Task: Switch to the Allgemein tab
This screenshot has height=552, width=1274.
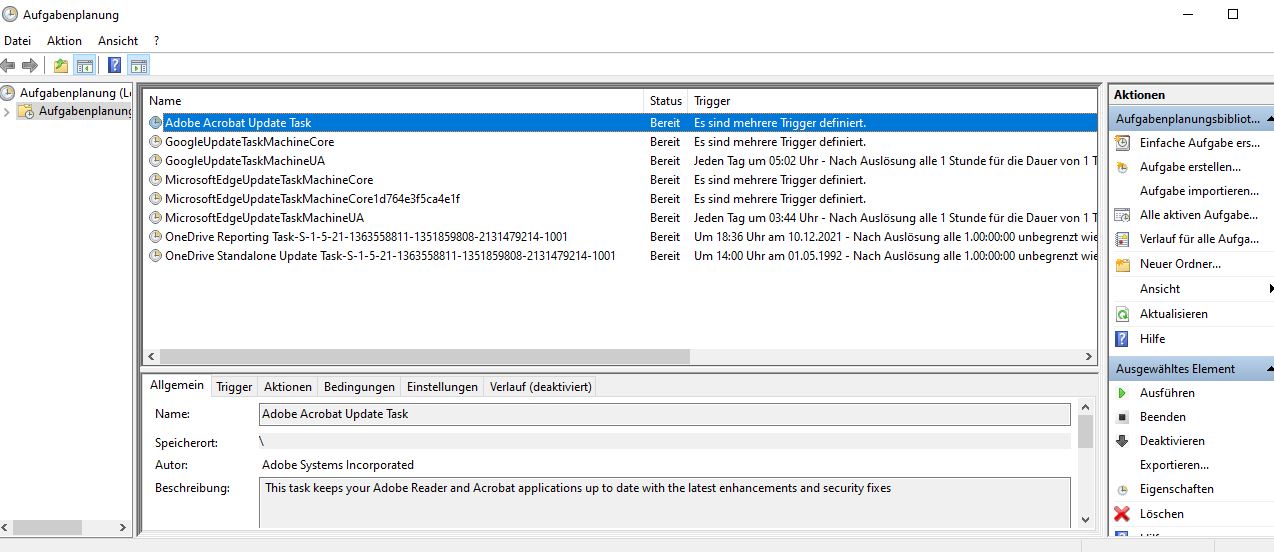Action: click(x=177, y=385)
